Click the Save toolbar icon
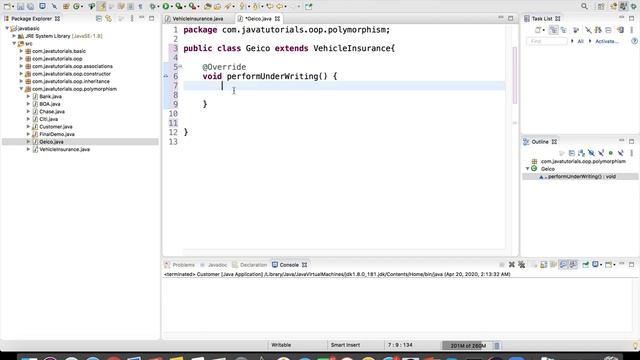The height and width of the screenshot is (360, 640). [x=20, y=7]
